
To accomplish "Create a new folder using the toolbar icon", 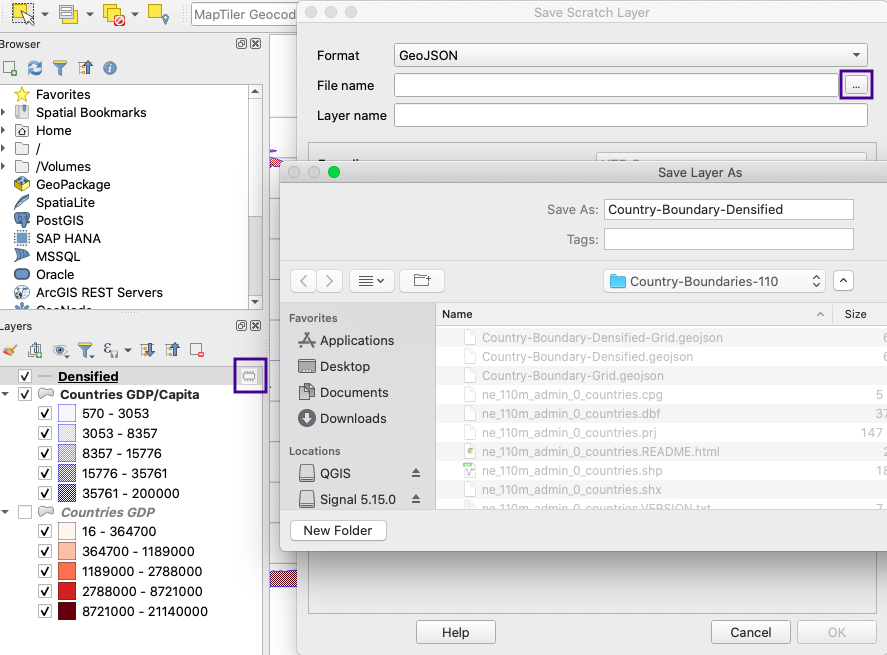I will tap(421, 281).
